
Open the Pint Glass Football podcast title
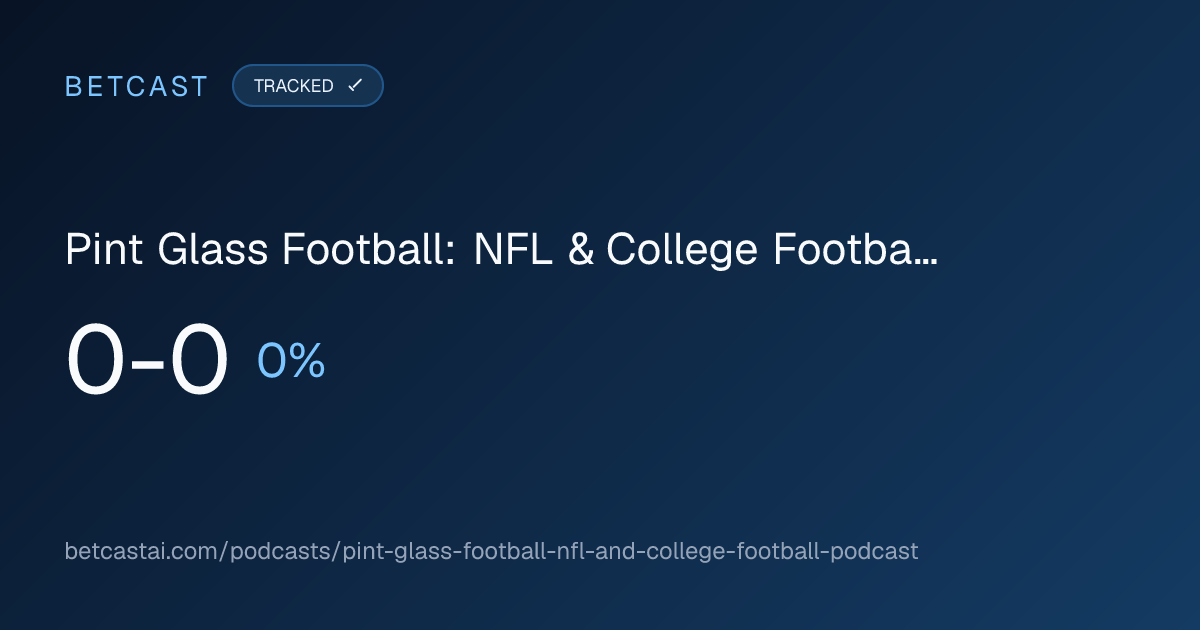(x=501, y=250)
